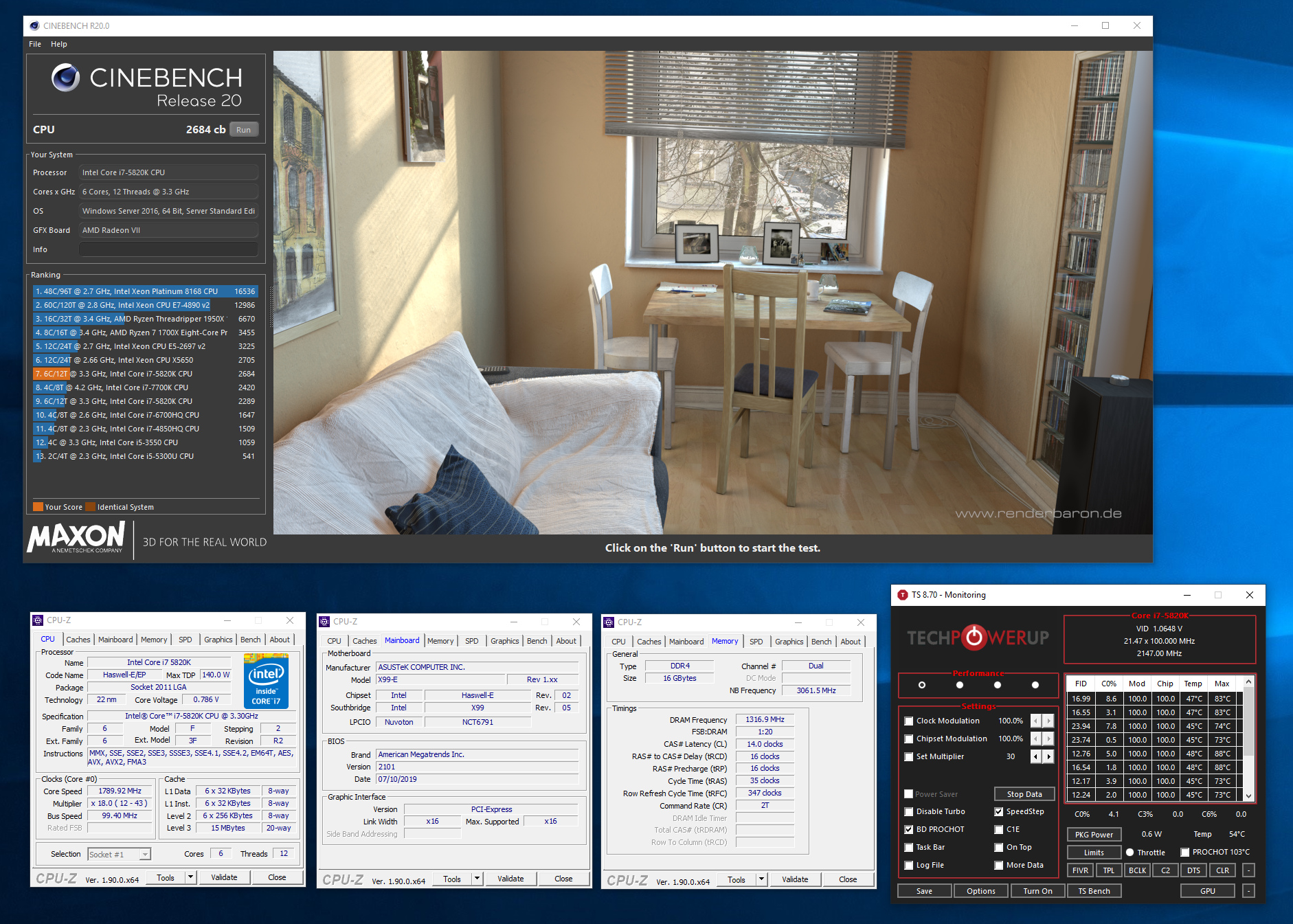Open the Help menu in Cinebench

[59, 44]
